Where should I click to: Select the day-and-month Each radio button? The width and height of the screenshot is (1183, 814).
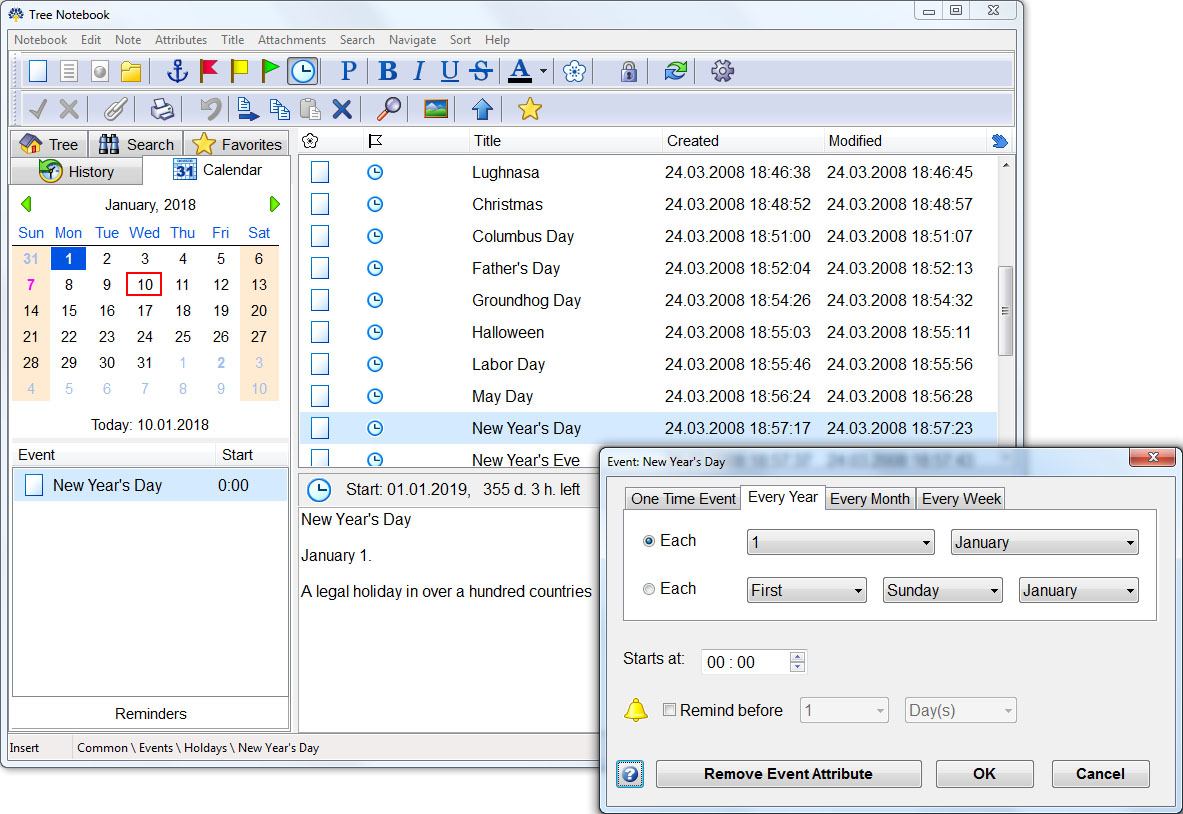pyautogui.click(x=648, y=541)
